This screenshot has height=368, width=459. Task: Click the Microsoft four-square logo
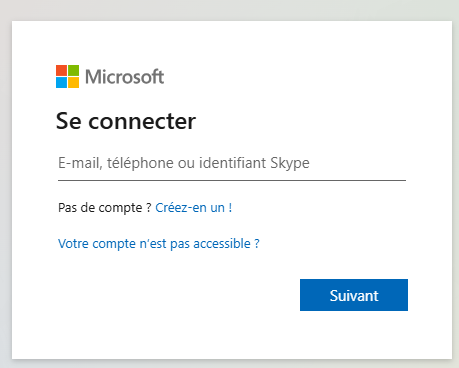point(67,76)
